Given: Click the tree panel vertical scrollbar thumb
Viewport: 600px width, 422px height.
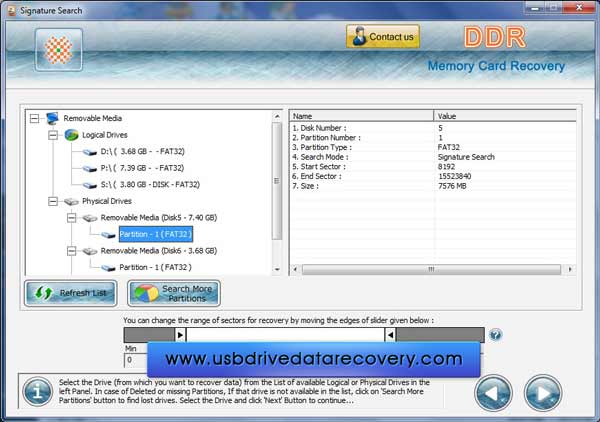Looking at the screenshot, I should 277,181.
